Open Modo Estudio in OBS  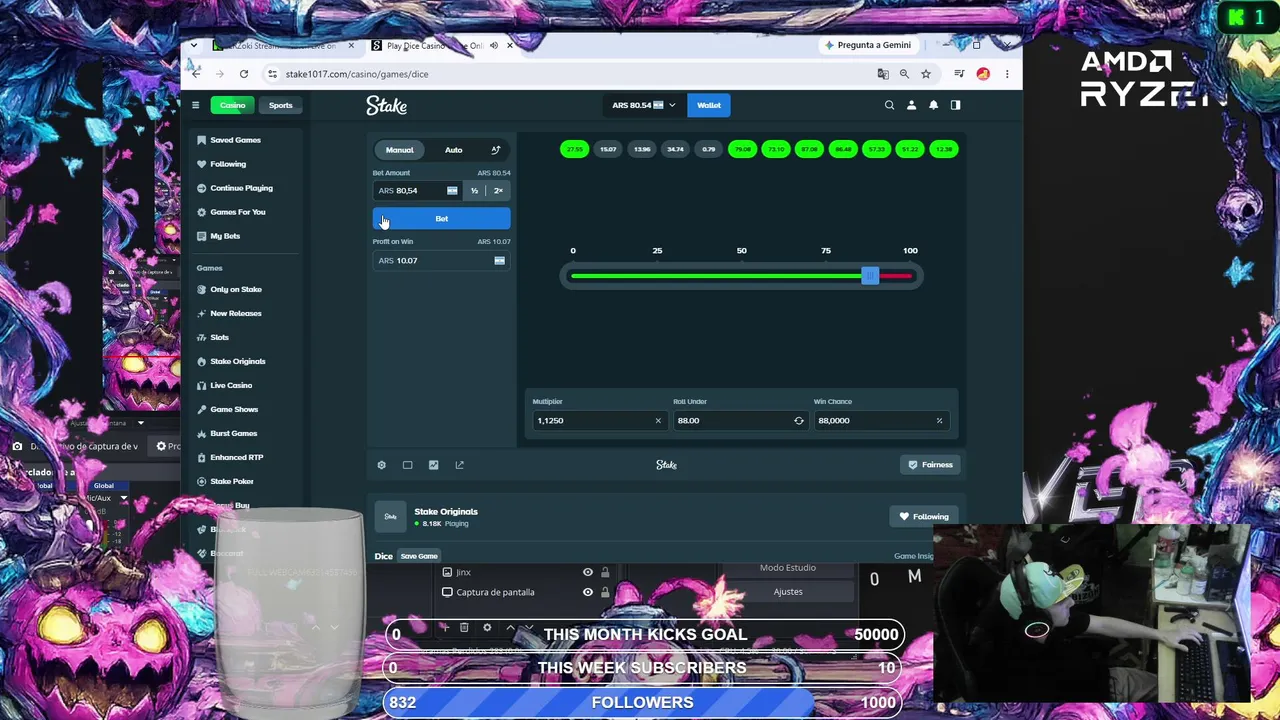click(x=788, y=568)
